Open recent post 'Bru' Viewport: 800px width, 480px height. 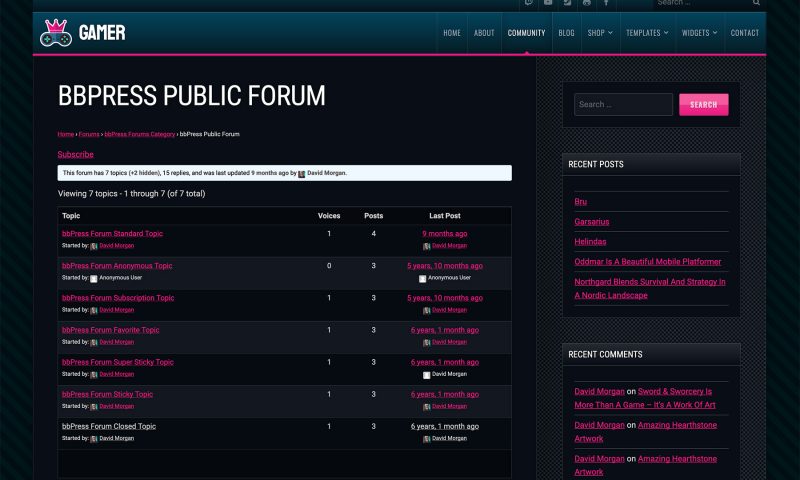pyautogui.click(x=581, y=201)
